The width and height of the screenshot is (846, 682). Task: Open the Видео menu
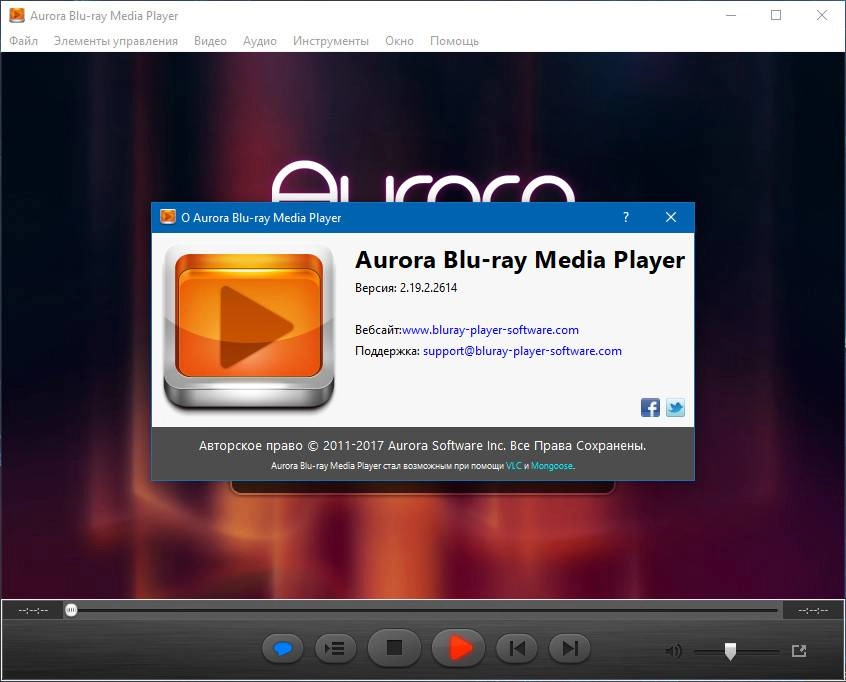pos(210,41)
